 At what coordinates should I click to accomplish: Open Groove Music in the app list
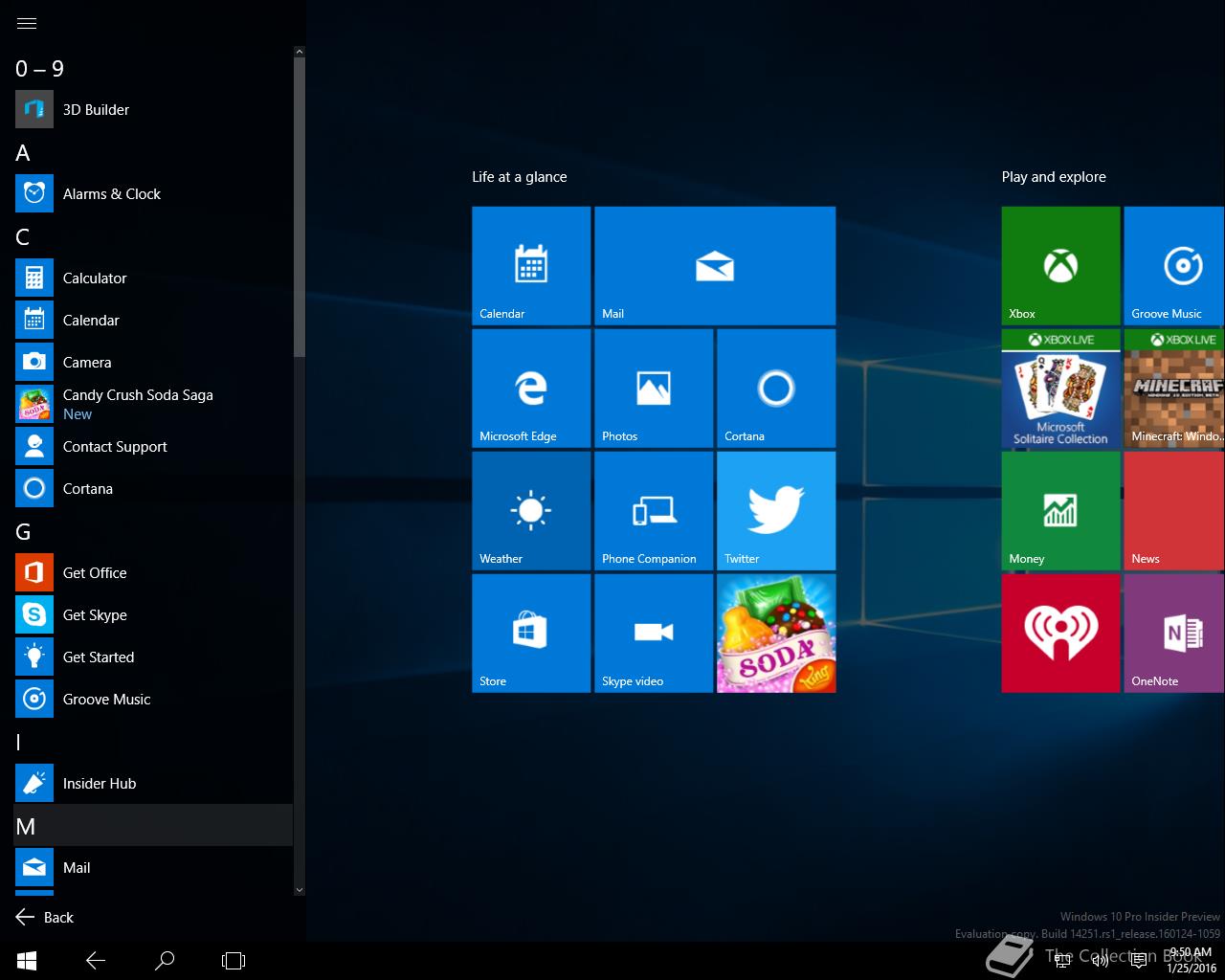pyautogui.click(x=153, y=699)
